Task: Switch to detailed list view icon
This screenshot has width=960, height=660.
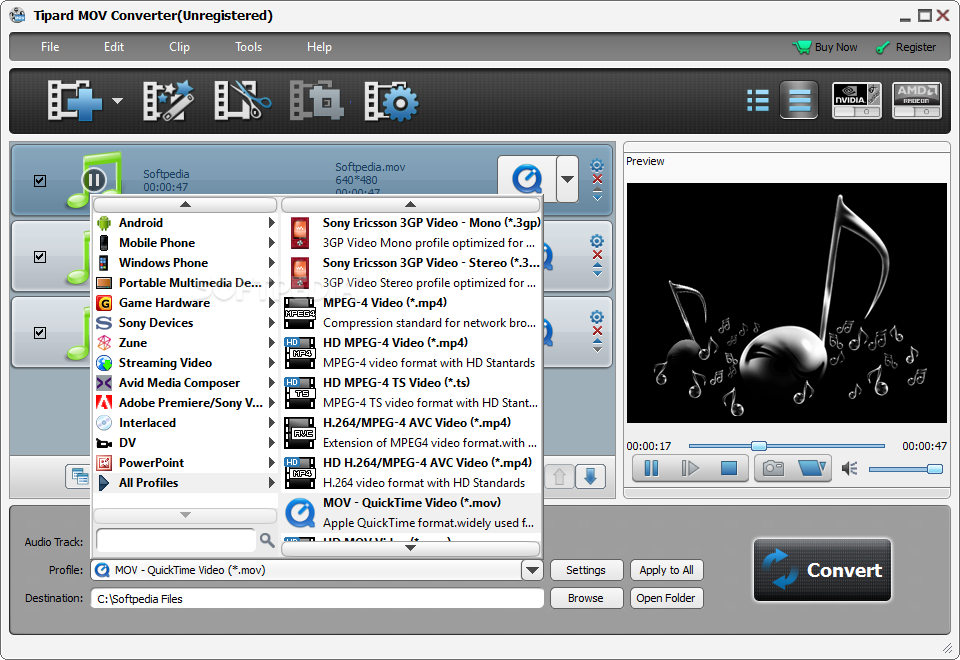Action: [x=757, y=100]
